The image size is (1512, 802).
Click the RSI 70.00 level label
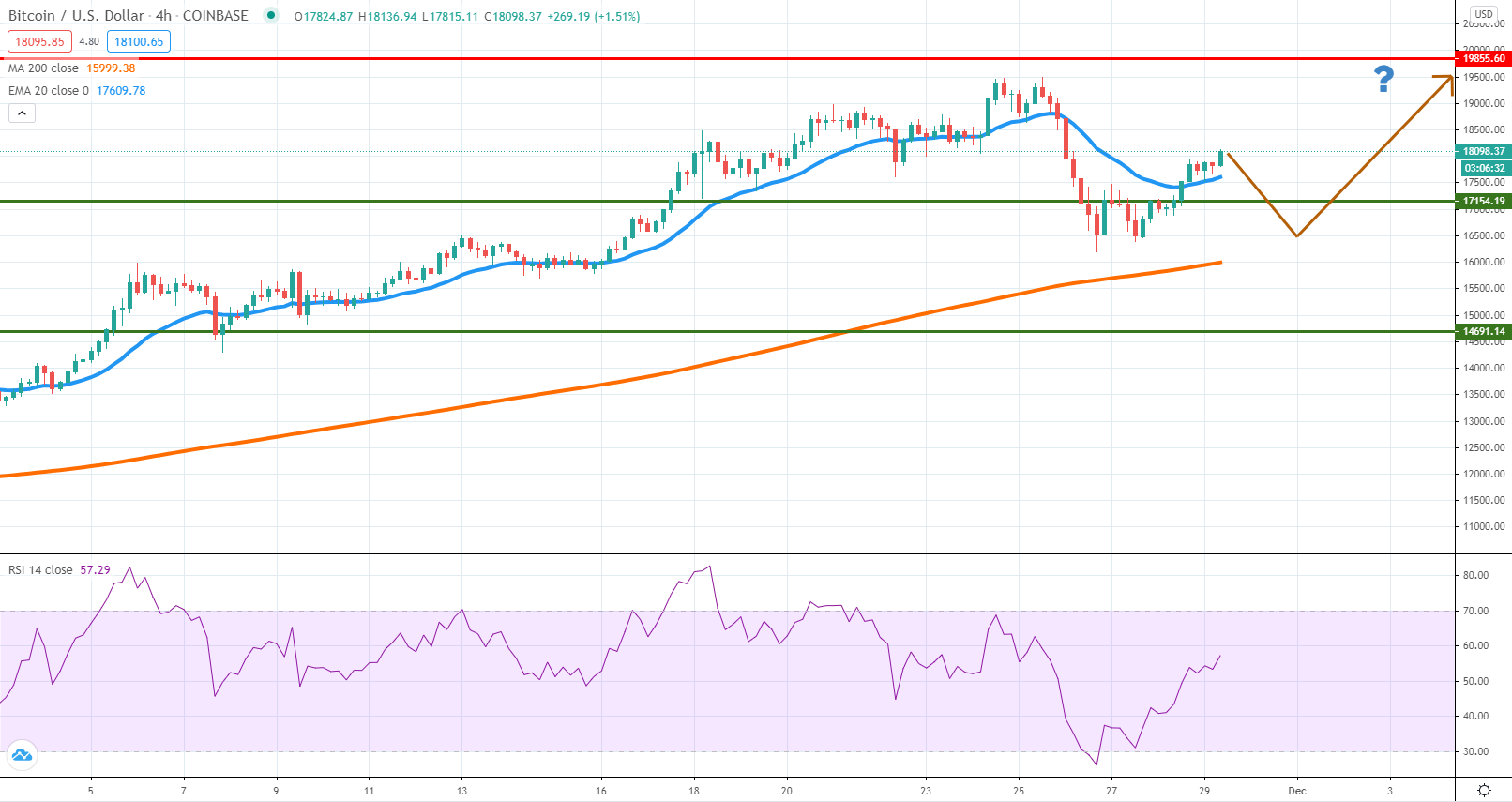click(x=1475, y=611)
